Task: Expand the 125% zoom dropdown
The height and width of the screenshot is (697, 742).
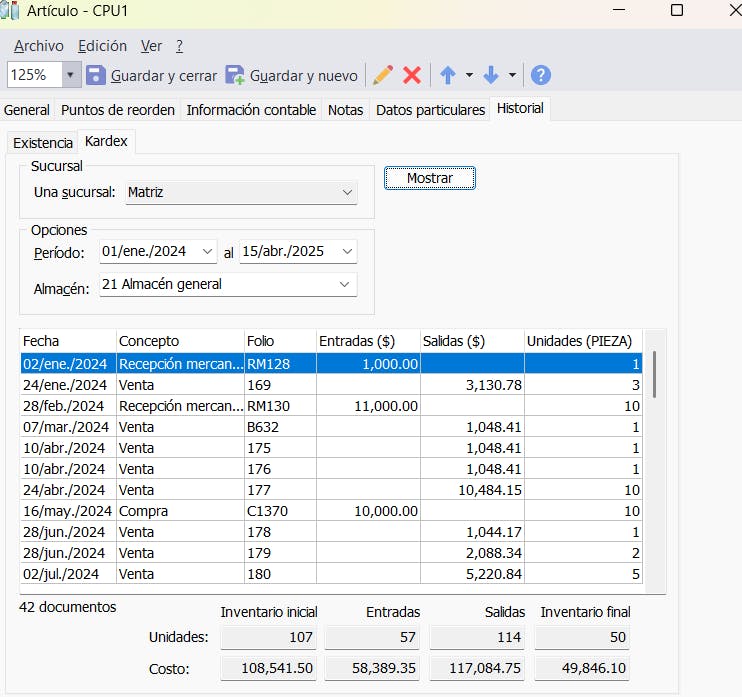Action: (71, 75)
